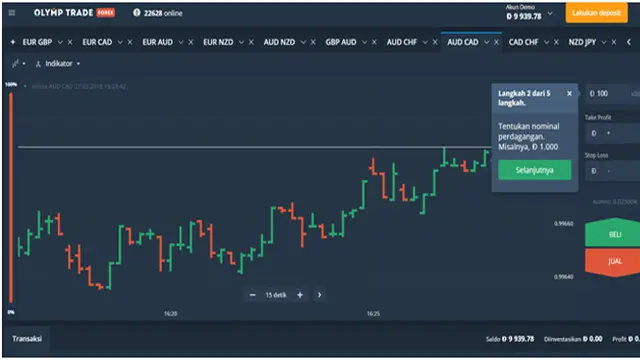Expand the AUD NZD tab dropdown
This screenshot has height=360, width=640.
tap(303, 42)
